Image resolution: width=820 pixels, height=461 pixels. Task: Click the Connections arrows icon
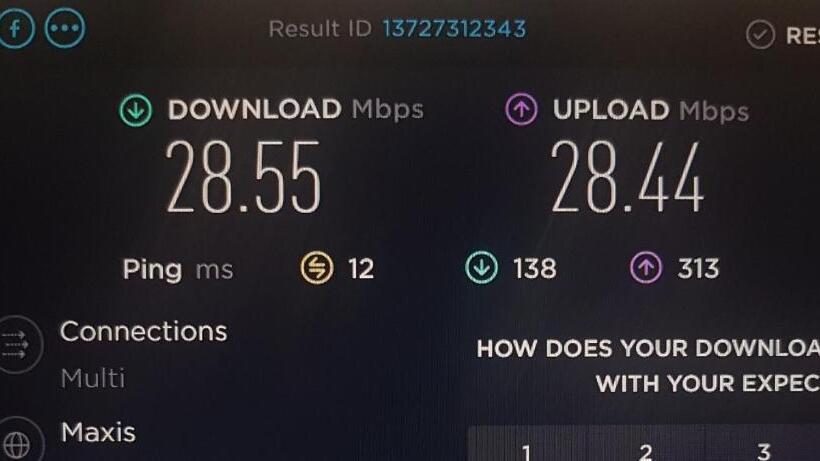pos(17,344)
